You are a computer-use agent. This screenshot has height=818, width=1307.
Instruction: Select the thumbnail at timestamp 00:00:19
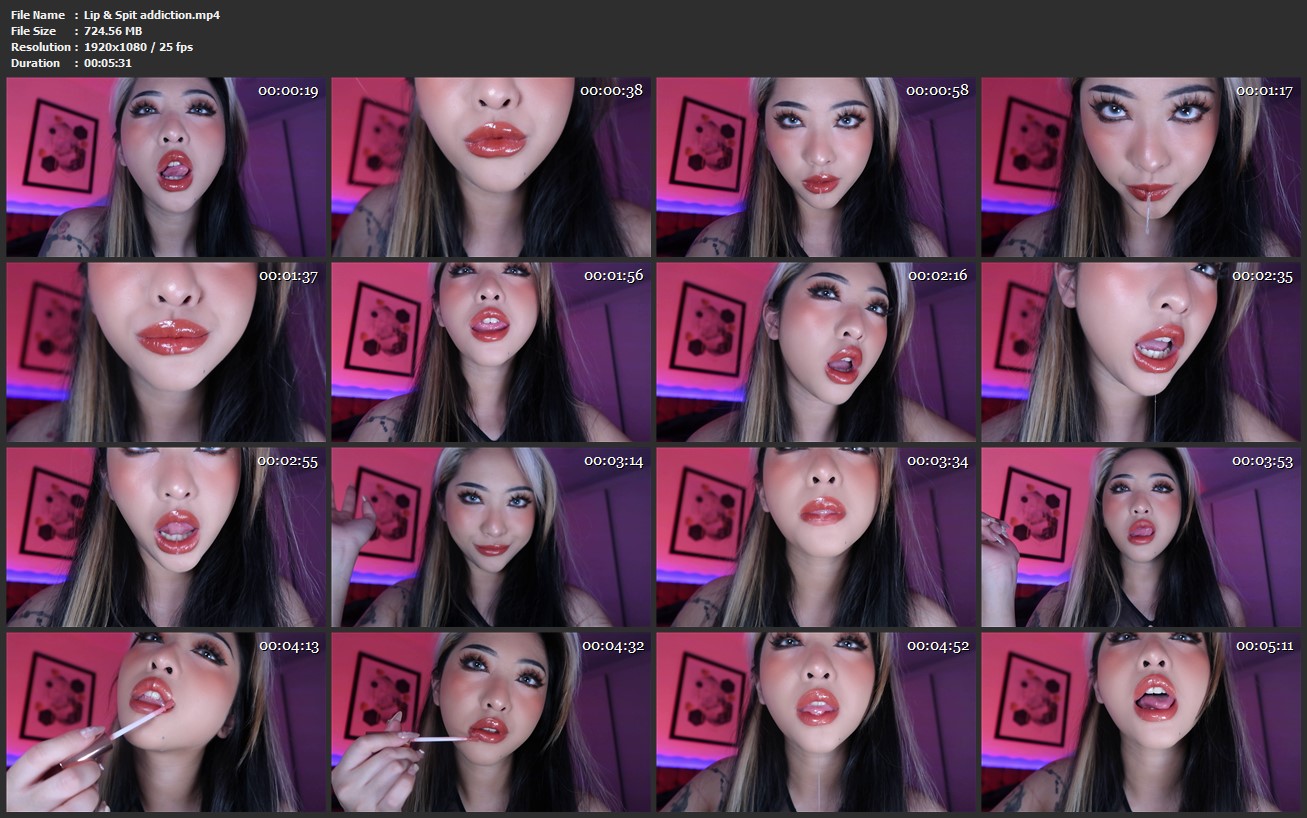point(166,167)
